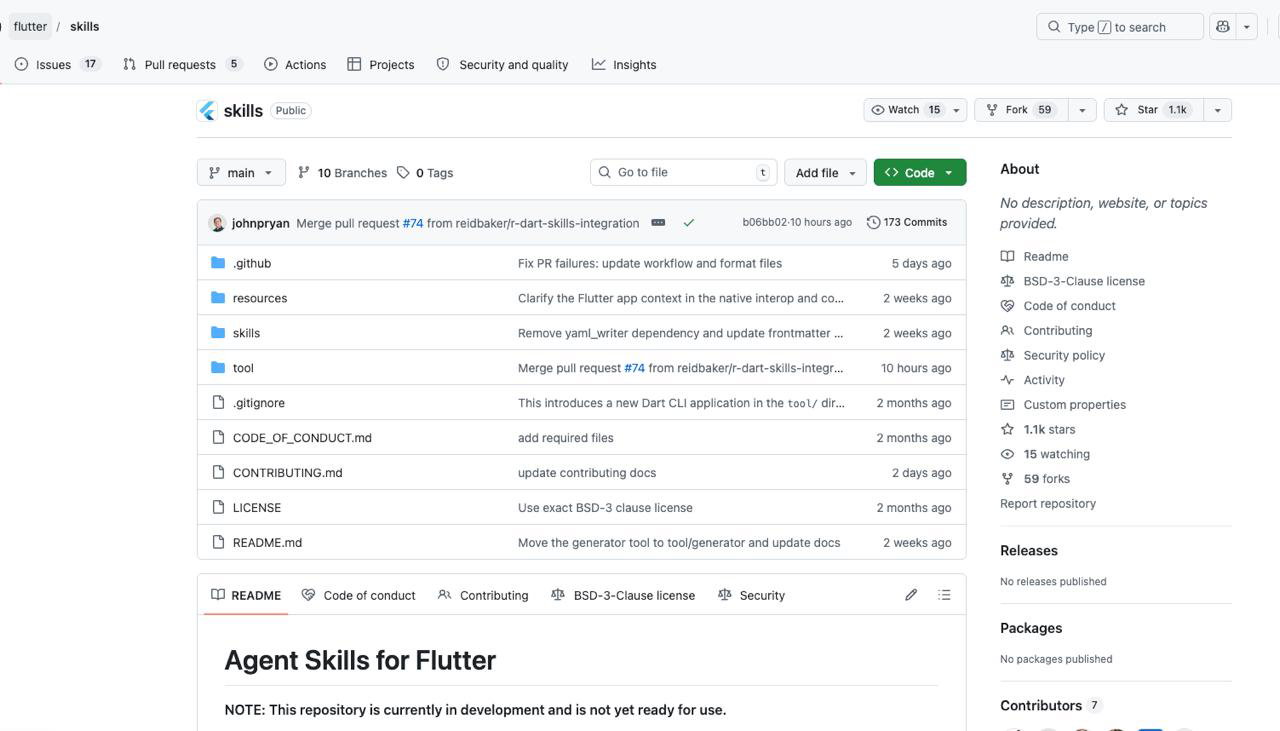1280x731 pixels.
Task: Click the Go to file search field
Action: pyautogui.click(x=683, y=172)
